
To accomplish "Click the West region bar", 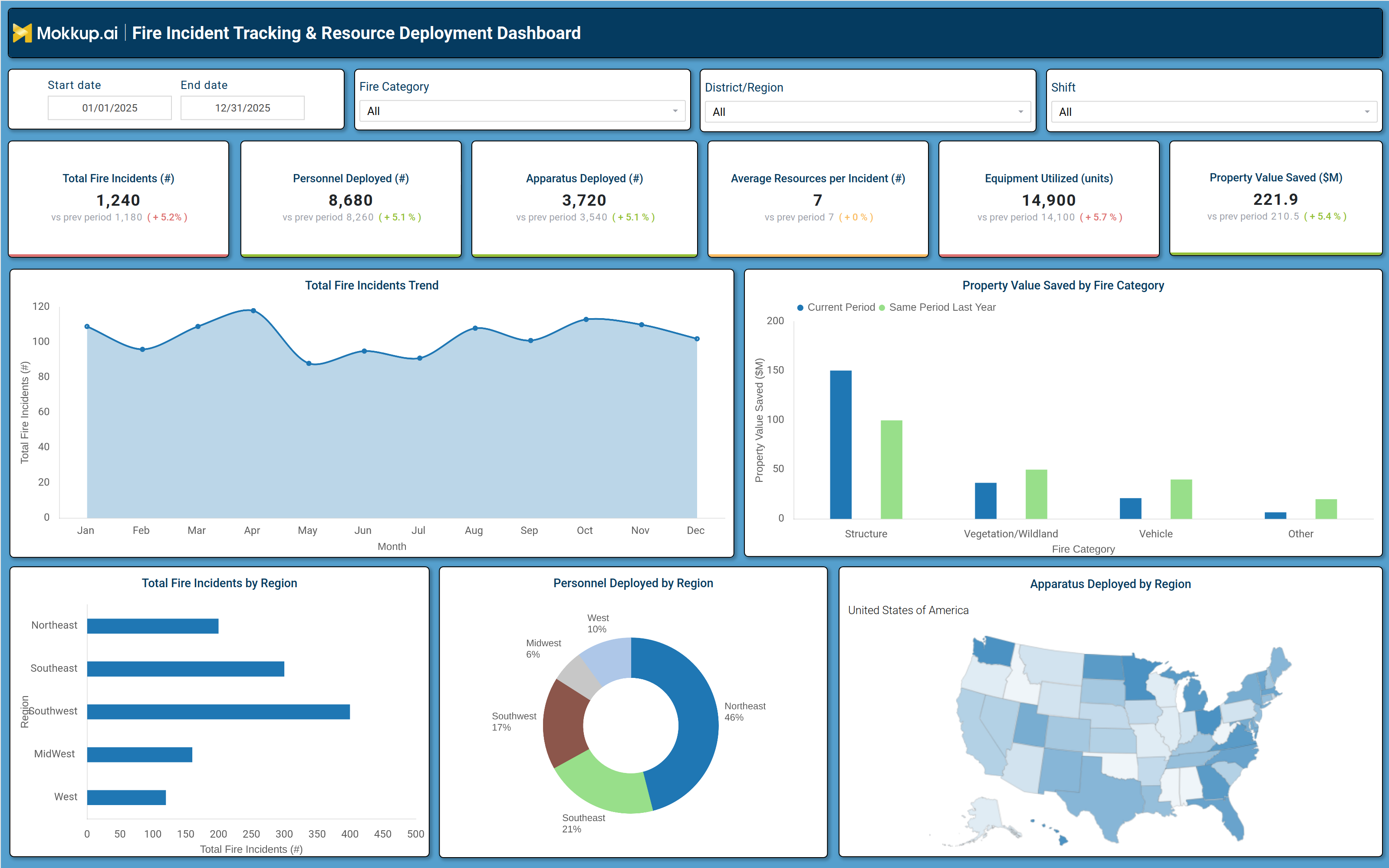I will click(x=126, y=797).
